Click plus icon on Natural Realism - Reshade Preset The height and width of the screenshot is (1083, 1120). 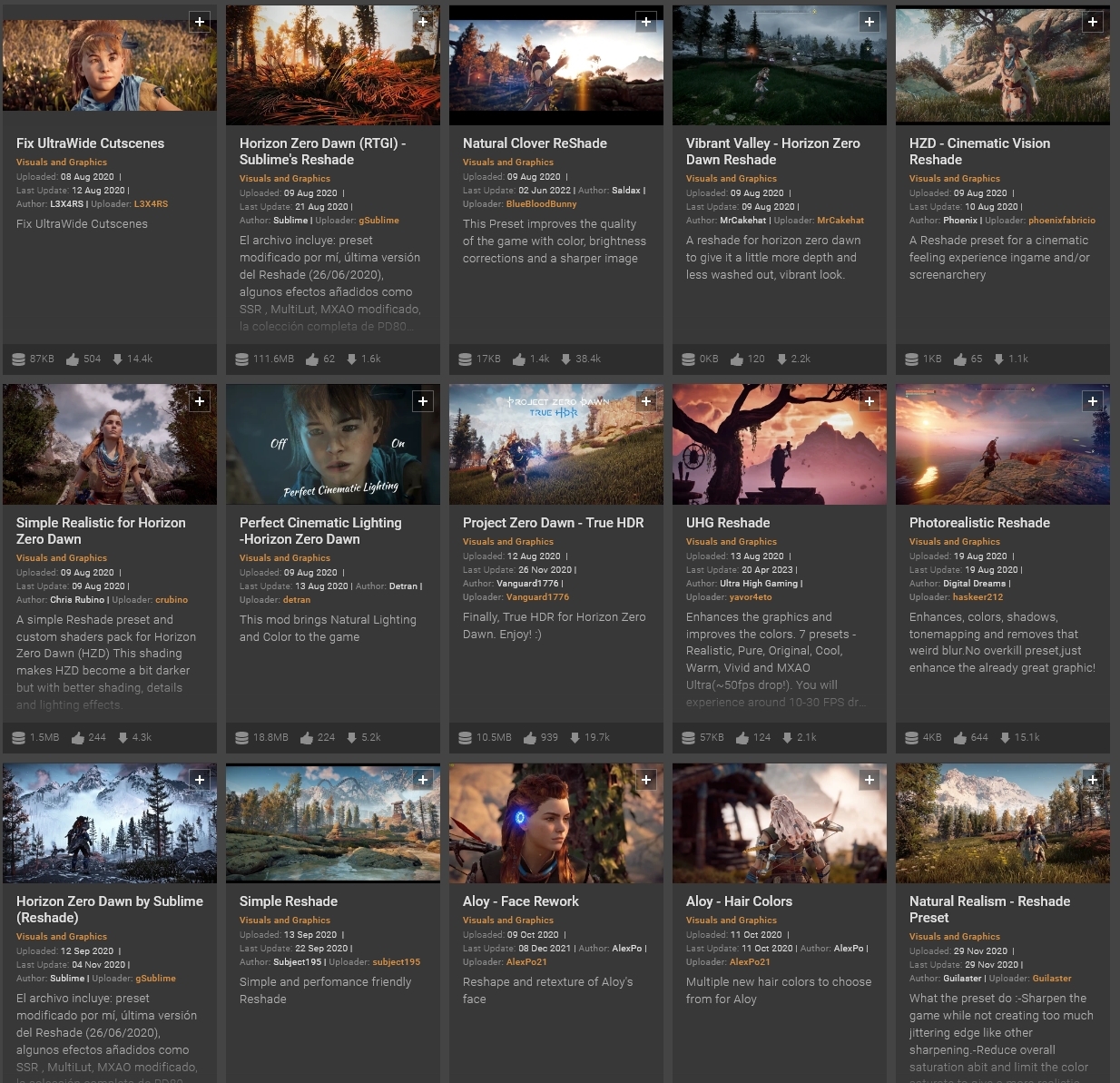(x=1093, y=780)
